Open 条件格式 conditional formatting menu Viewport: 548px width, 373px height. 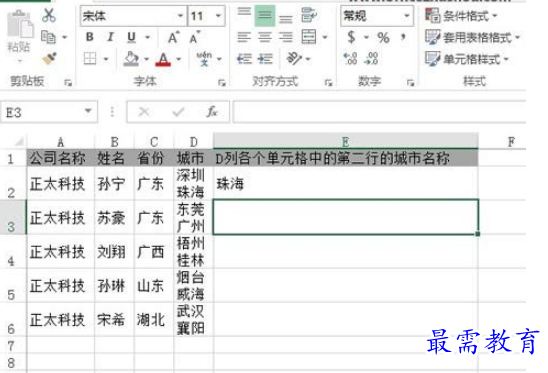(x=461, y=16)
